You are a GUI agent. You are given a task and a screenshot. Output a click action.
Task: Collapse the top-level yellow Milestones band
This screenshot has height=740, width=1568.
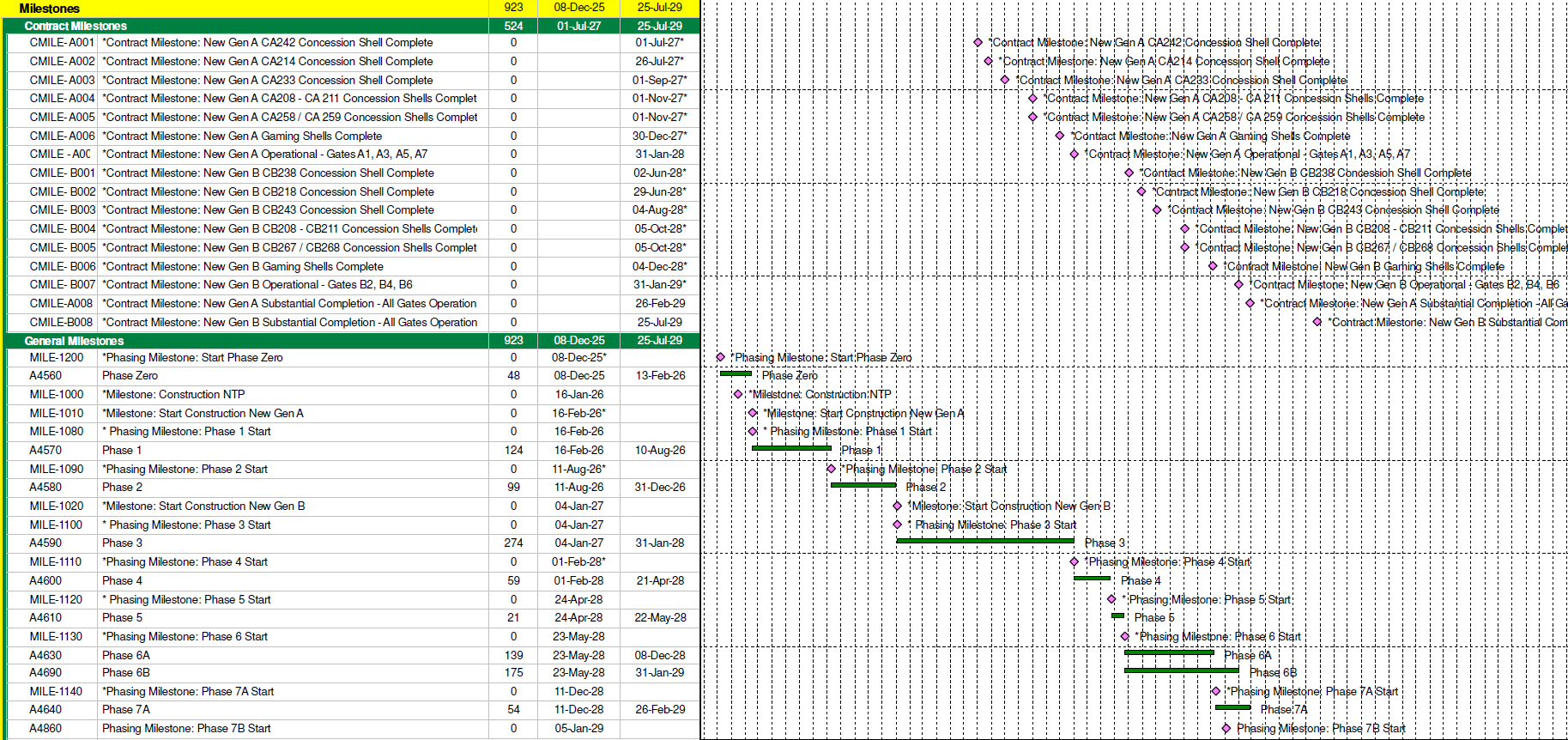tap(49, 8)
